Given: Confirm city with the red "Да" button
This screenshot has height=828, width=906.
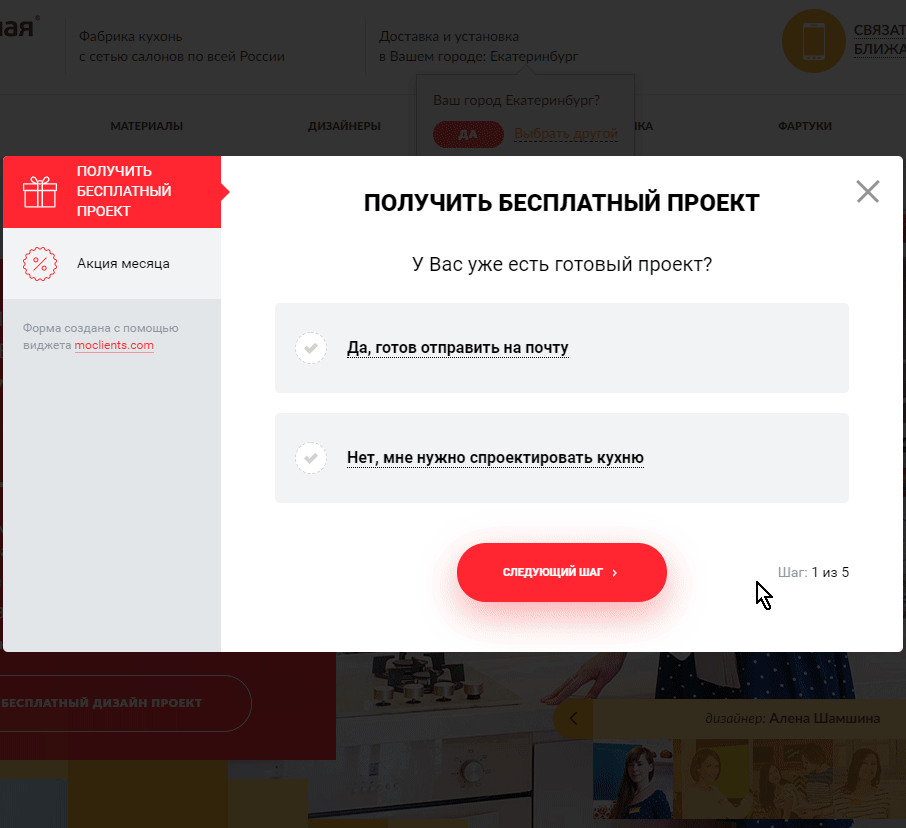Looking at the screenshot, I should coord(467,134).
